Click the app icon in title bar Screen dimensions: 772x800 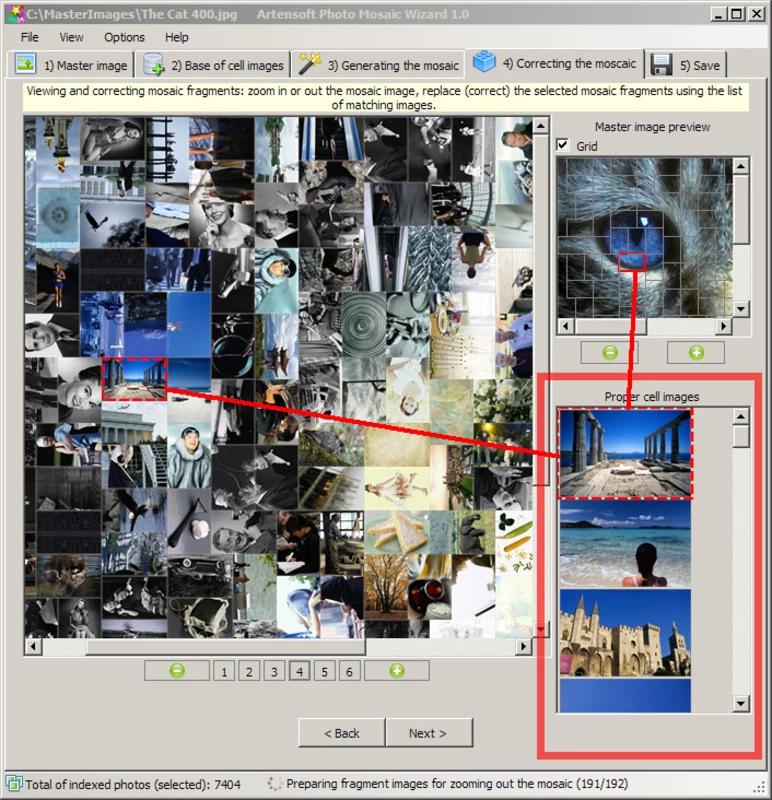click(x=14, y=14)
